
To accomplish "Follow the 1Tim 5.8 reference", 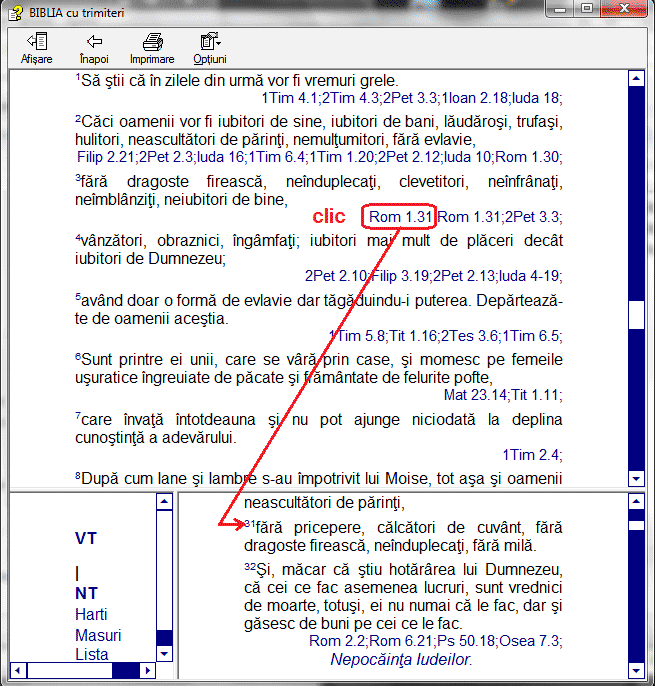I will click(357, 336).
